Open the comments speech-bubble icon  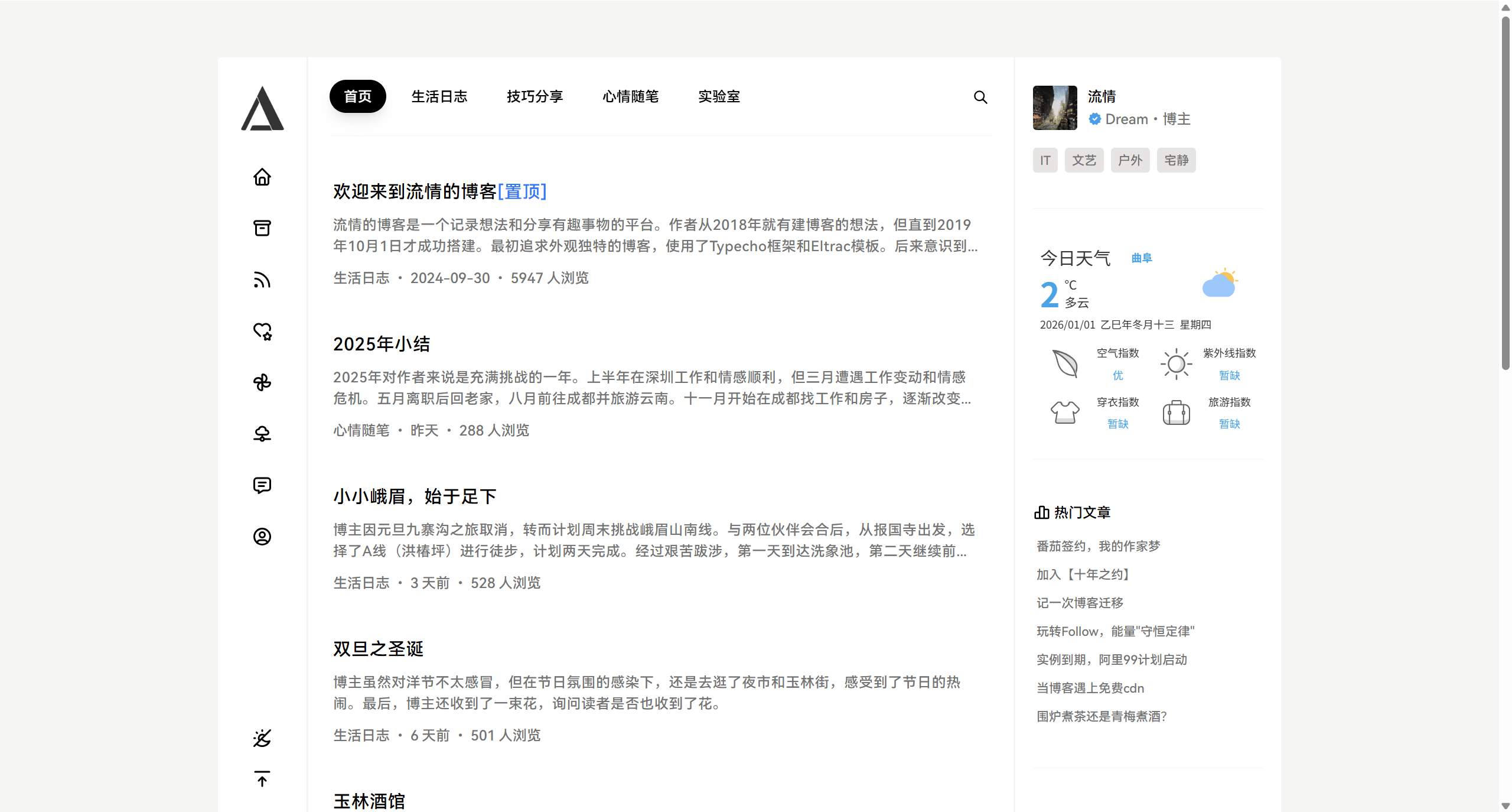[x=262, y=485]
